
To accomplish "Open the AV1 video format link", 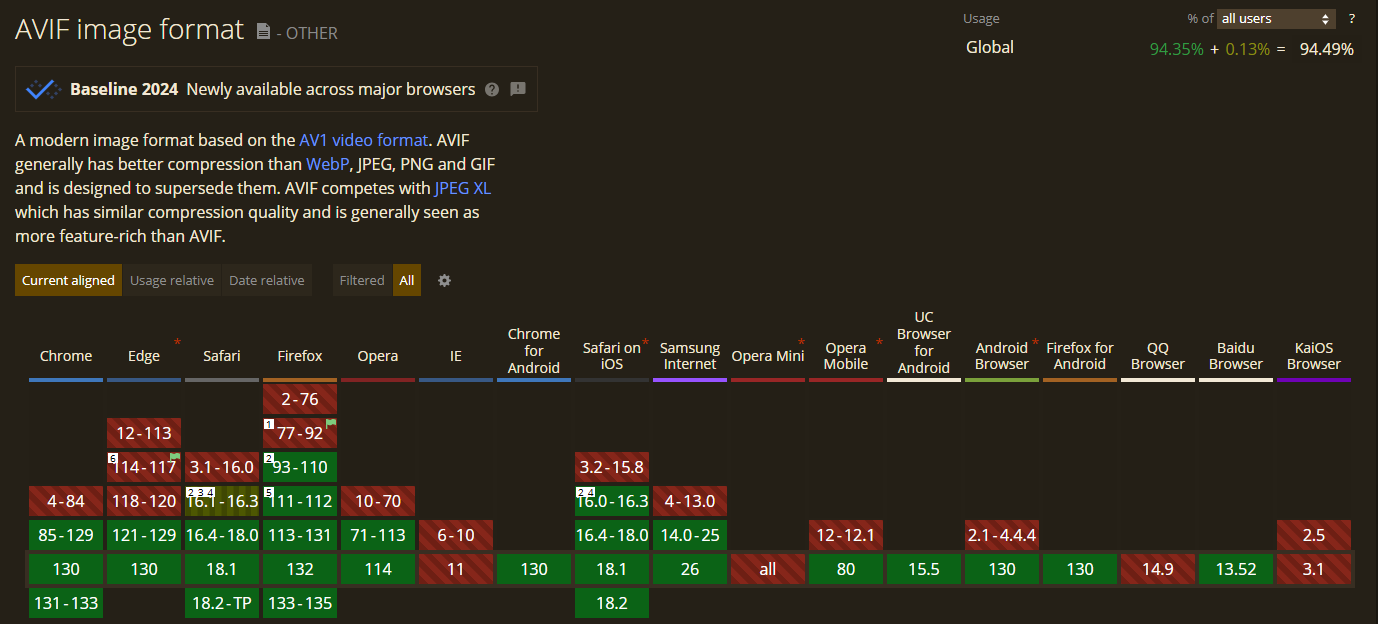I will pyautogui.click(x=364, y=140).
